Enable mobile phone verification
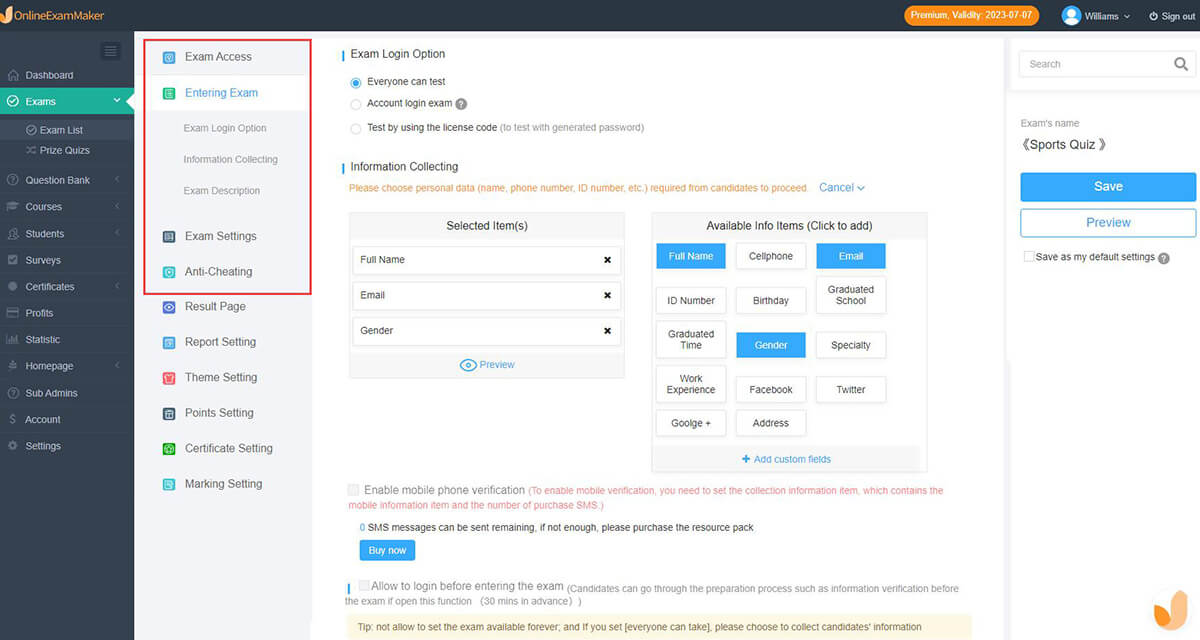This screenshot has height=640, width=1200. [353, 490]
